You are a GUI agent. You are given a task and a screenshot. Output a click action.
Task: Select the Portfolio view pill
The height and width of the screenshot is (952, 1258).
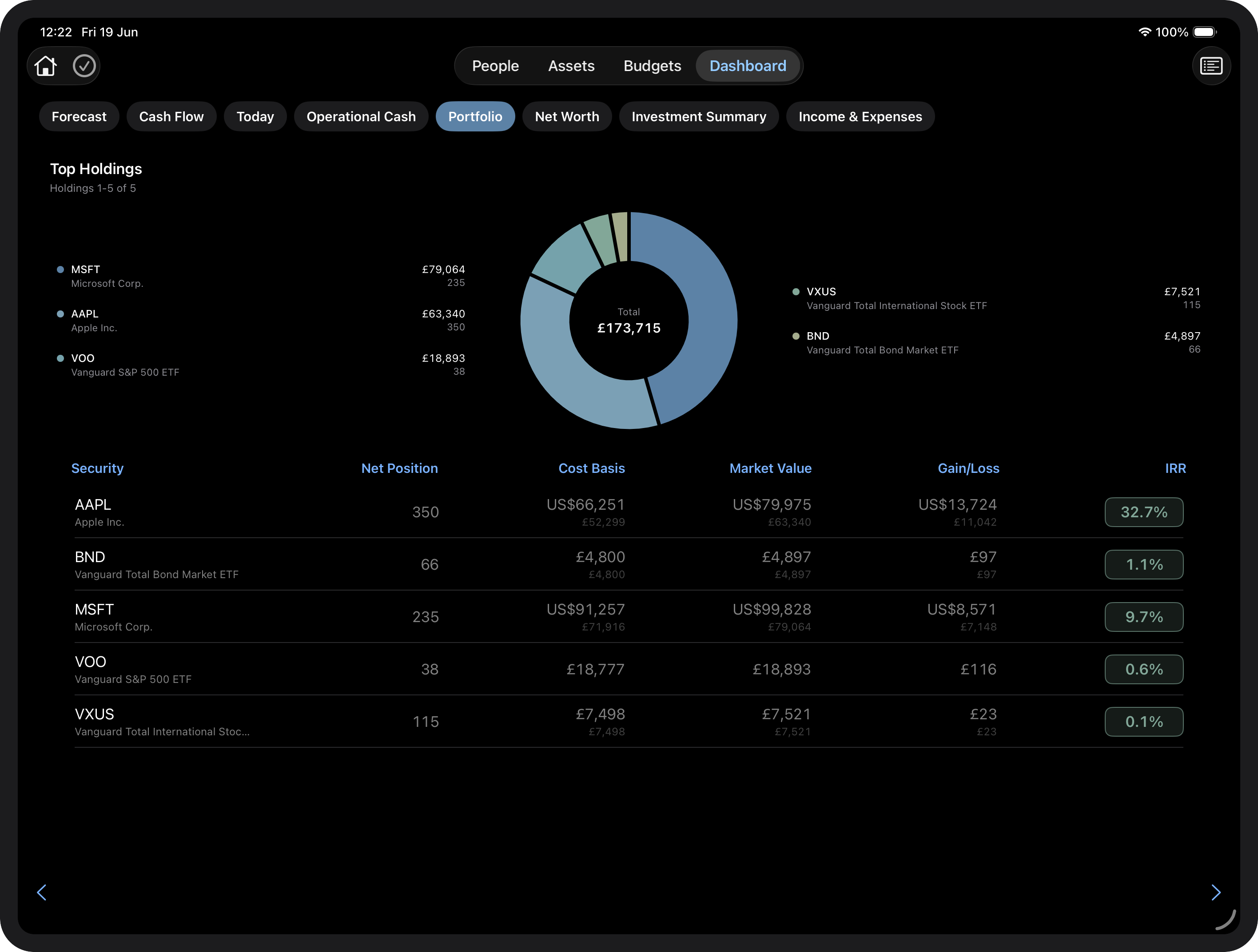pos(475,116)
